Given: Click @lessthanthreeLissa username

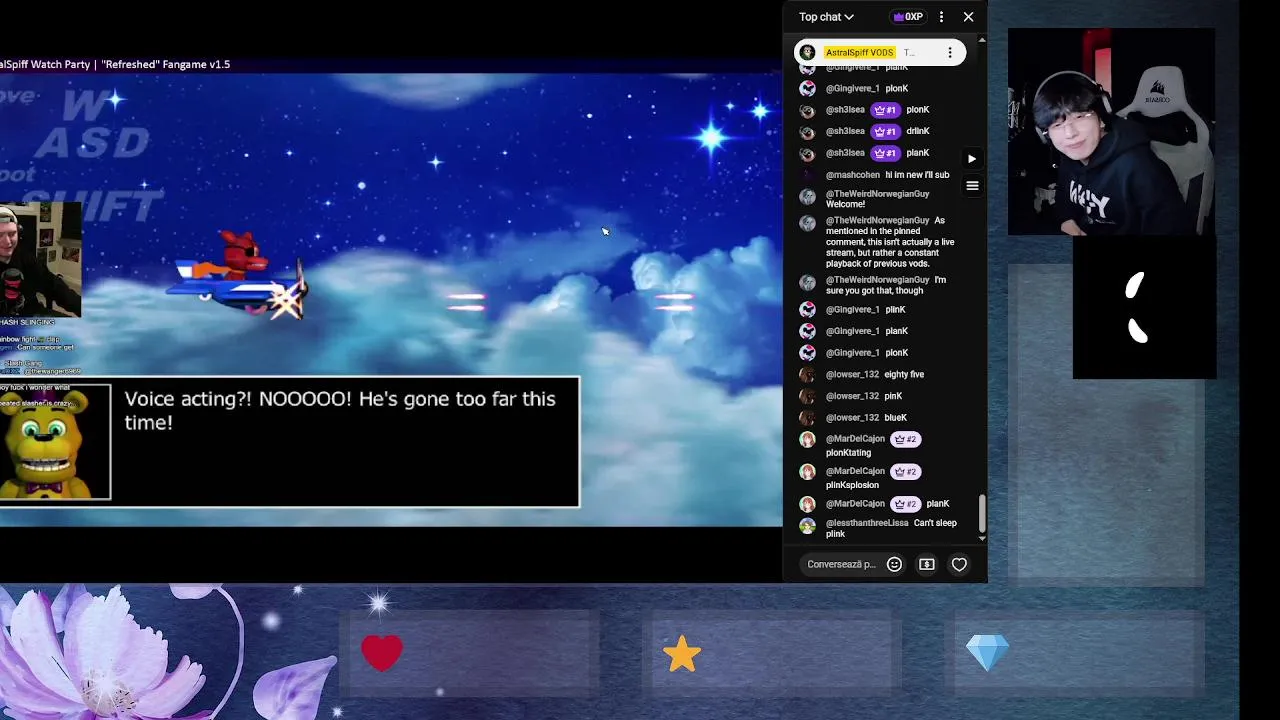Looking at the screenshot, I should 867,523.
